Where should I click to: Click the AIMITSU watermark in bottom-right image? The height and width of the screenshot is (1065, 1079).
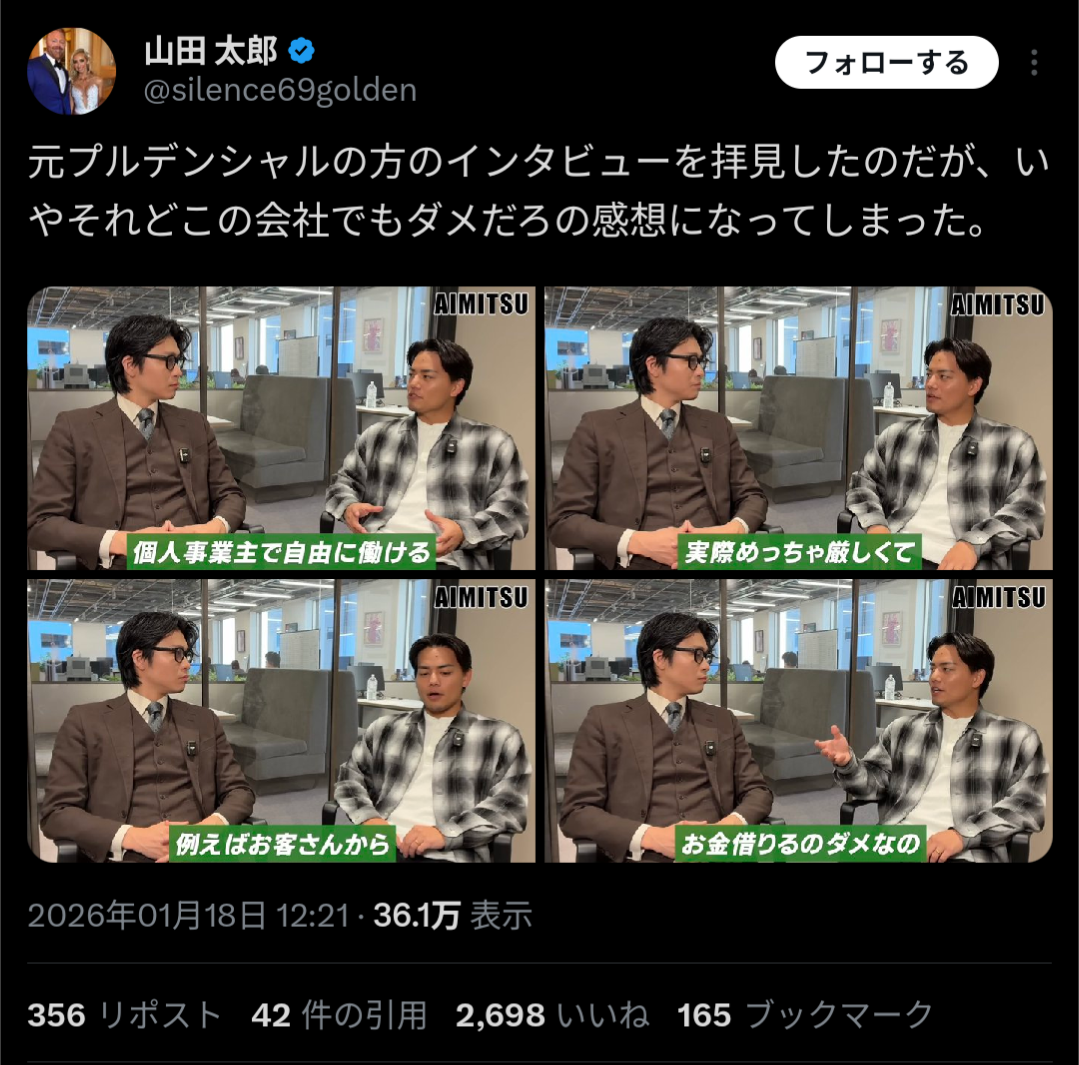point(998,596)
